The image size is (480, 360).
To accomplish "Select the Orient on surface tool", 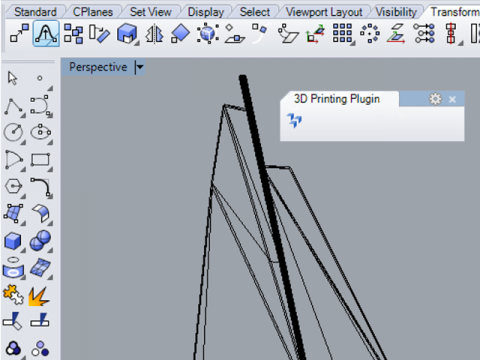I will coord(235,33).
